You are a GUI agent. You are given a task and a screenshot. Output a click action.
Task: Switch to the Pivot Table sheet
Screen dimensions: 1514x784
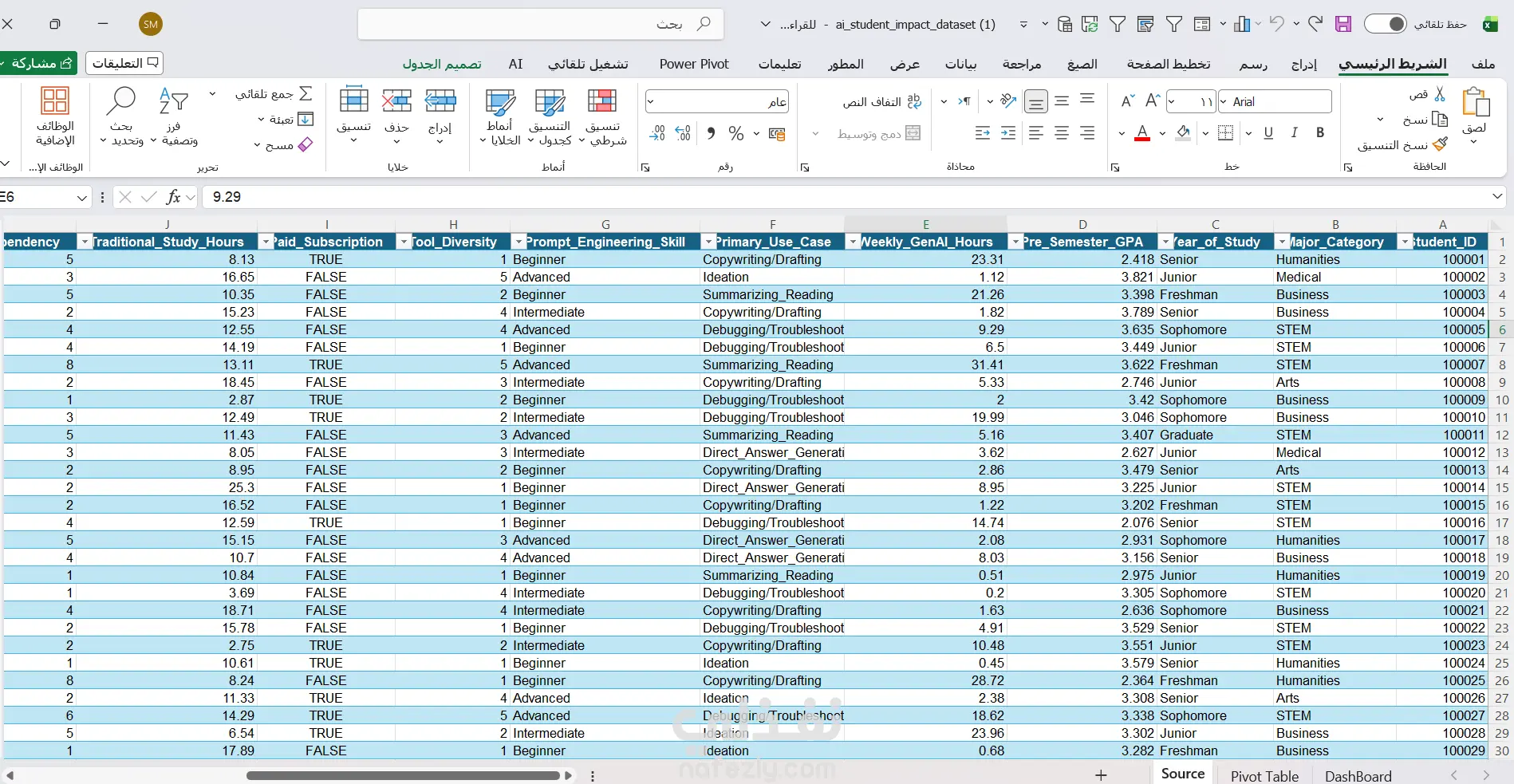pos(1264,775)
